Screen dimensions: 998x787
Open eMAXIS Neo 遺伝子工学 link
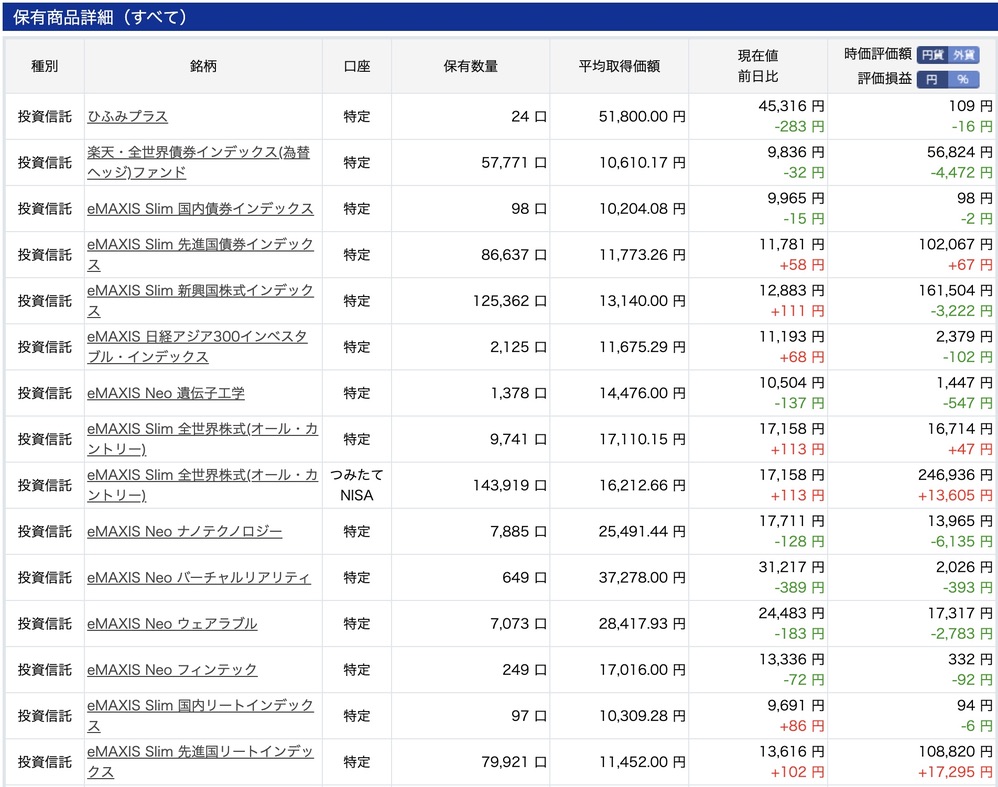click(x=165, y=393)
